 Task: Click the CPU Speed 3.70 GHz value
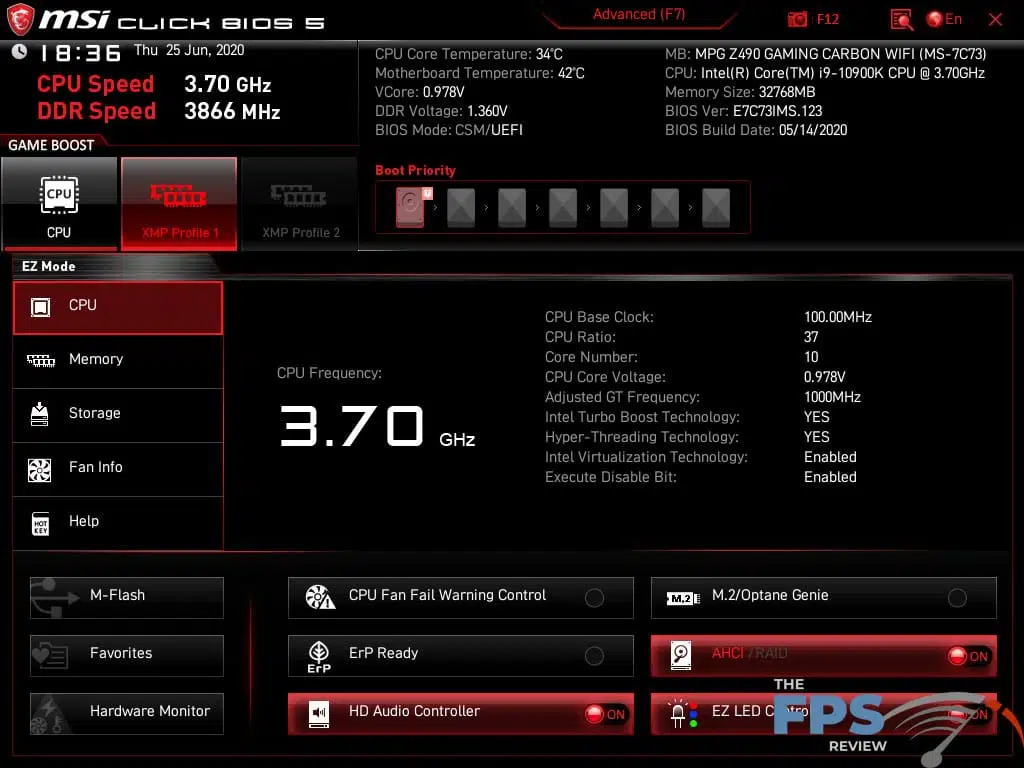(x=227, y=84)
